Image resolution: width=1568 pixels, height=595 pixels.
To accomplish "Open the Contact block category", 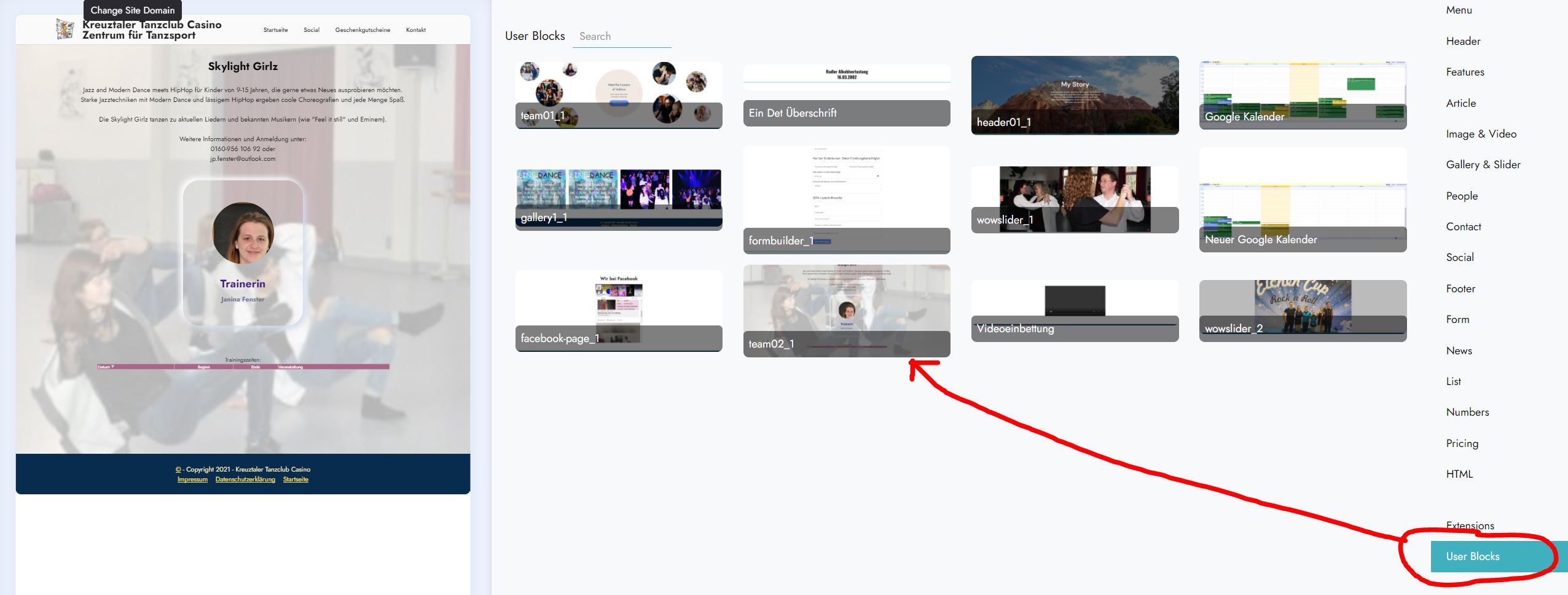I will 1464,227.
